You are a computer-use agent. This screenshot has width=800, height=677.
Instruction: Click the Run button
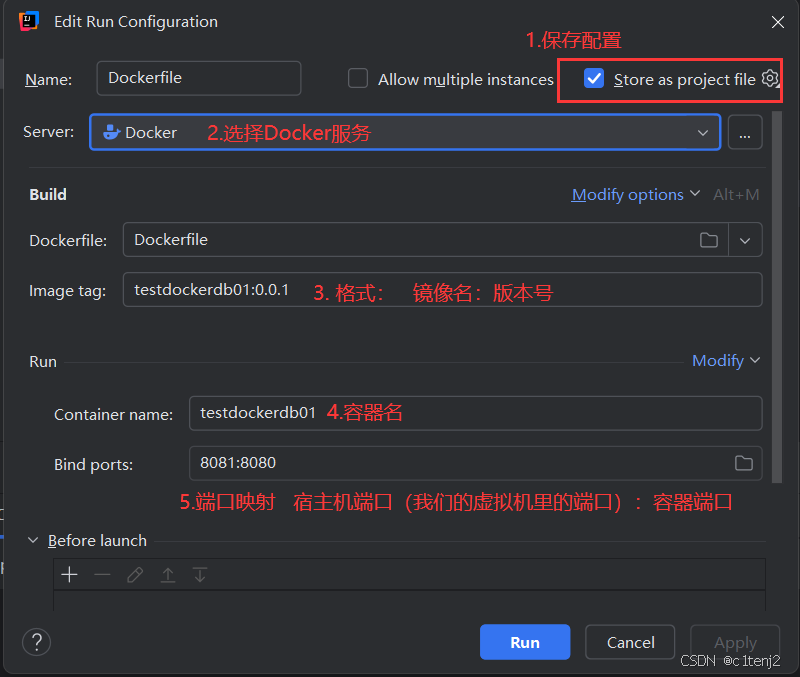[525, 642]
